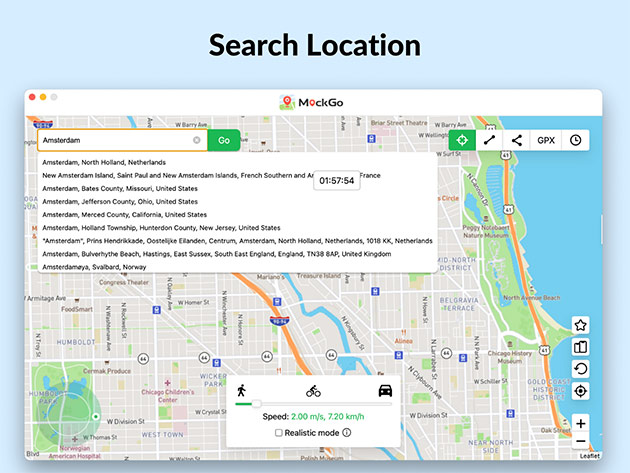The width and height of the screenshot is (630, 473).
Task: Click the speed slider handle
Action: click(x=256, y=404)
